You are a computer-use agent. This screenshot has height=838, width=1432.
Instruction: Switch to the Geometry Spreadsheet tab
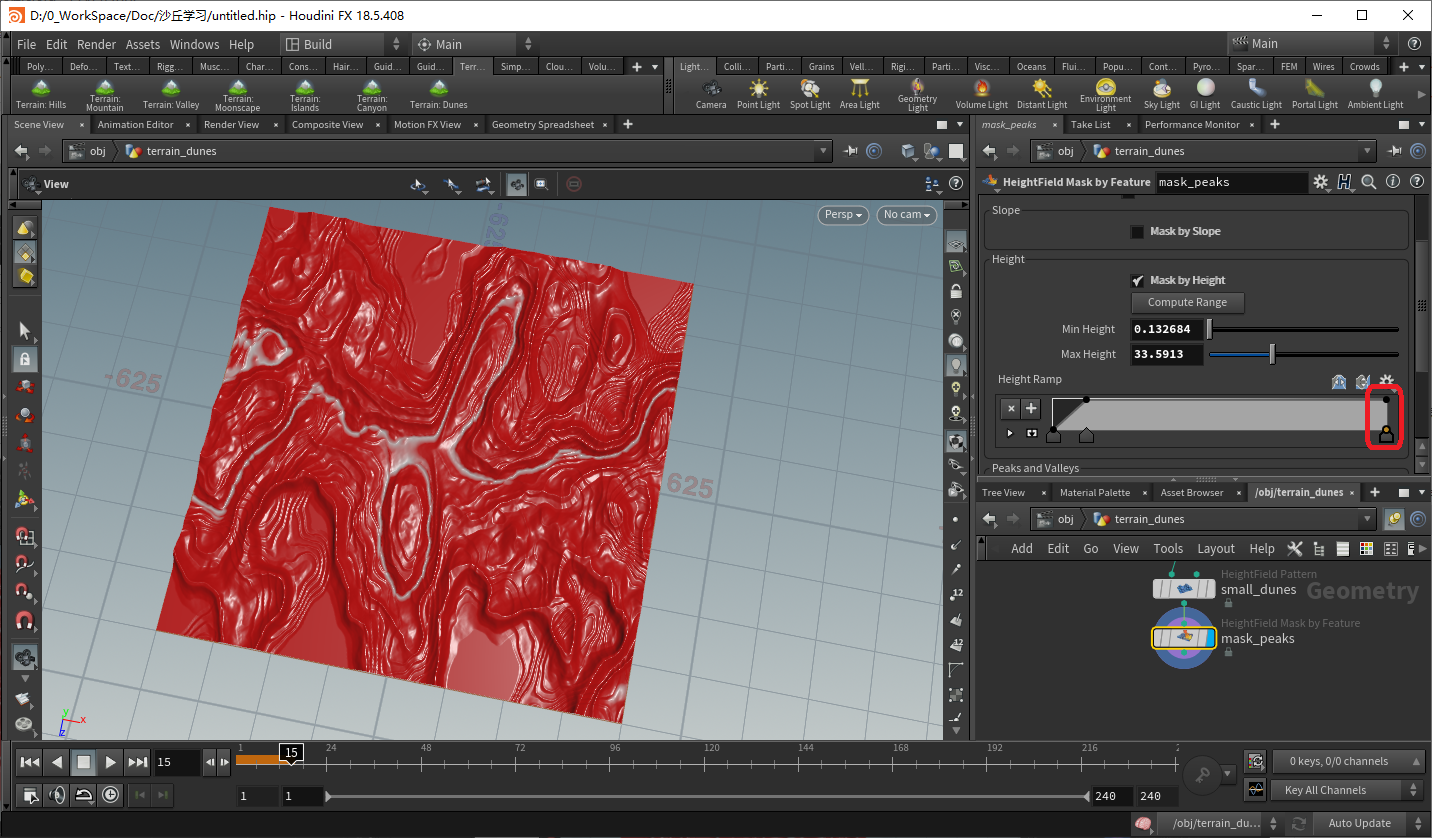pos(543,125)
